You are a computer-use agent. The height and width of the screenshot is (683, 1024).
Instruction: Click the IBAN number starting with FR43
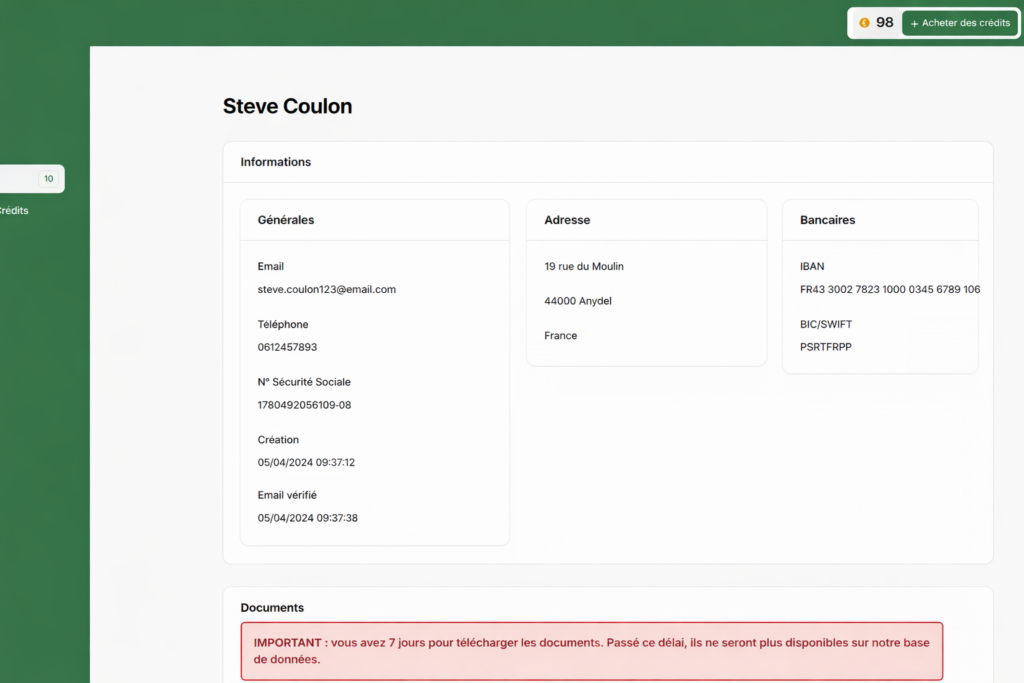point(889,290)
